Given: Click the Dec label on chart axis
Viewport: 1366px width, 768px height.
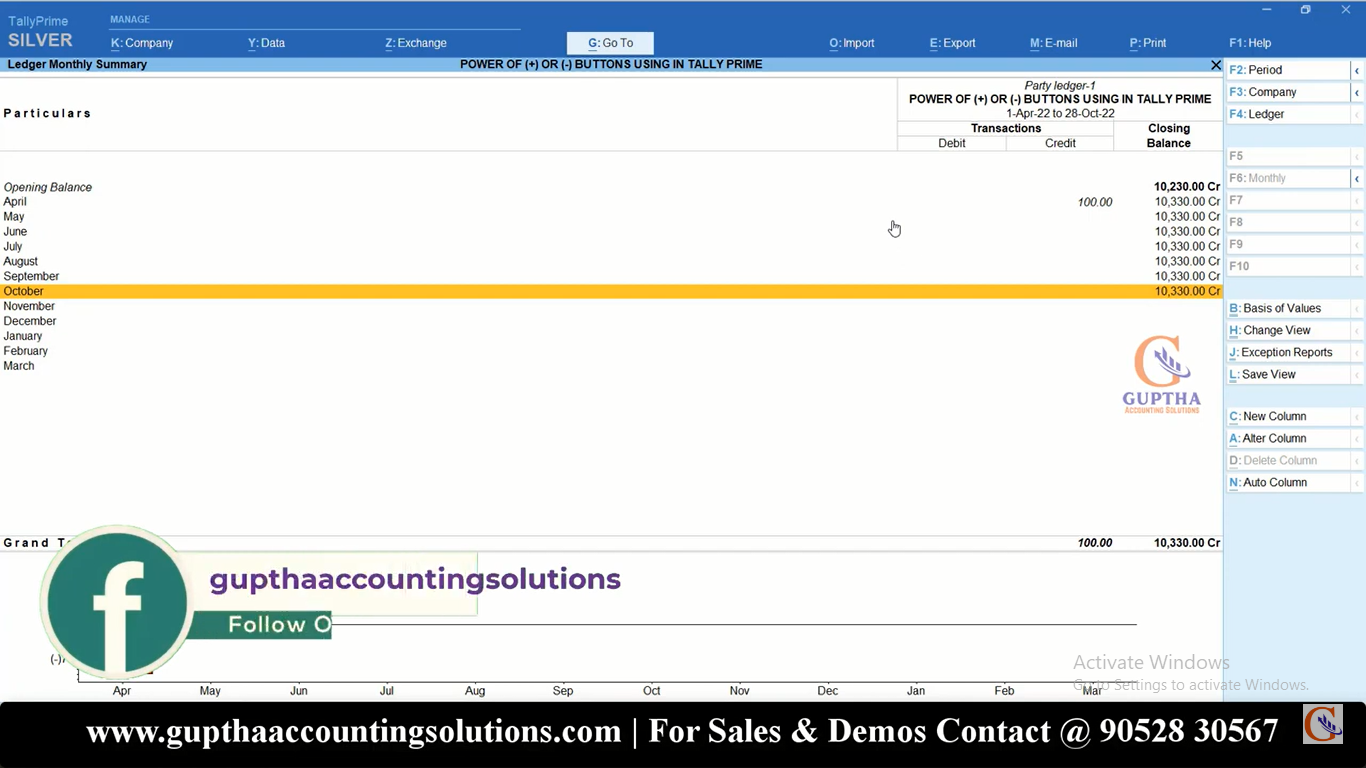Looking at the screenshot, I should pos(828,691).
